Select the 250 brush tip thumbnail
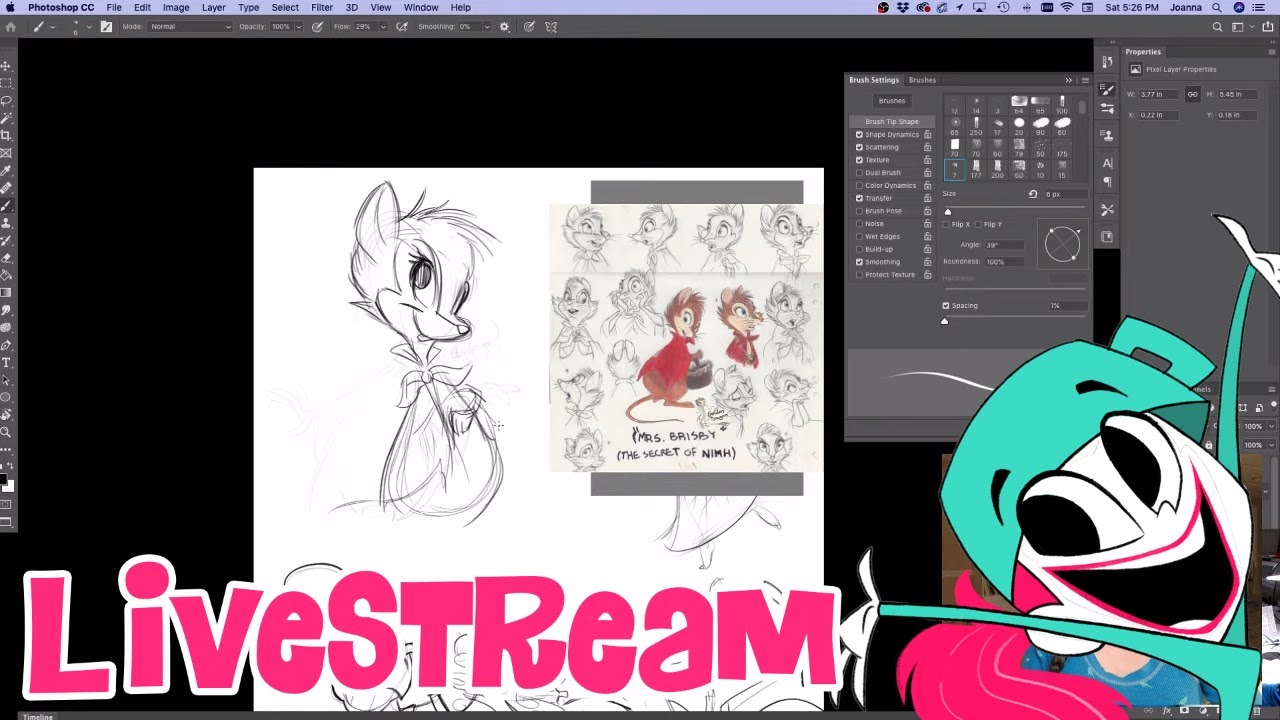The image size is (1280, 720). (976, 126)
